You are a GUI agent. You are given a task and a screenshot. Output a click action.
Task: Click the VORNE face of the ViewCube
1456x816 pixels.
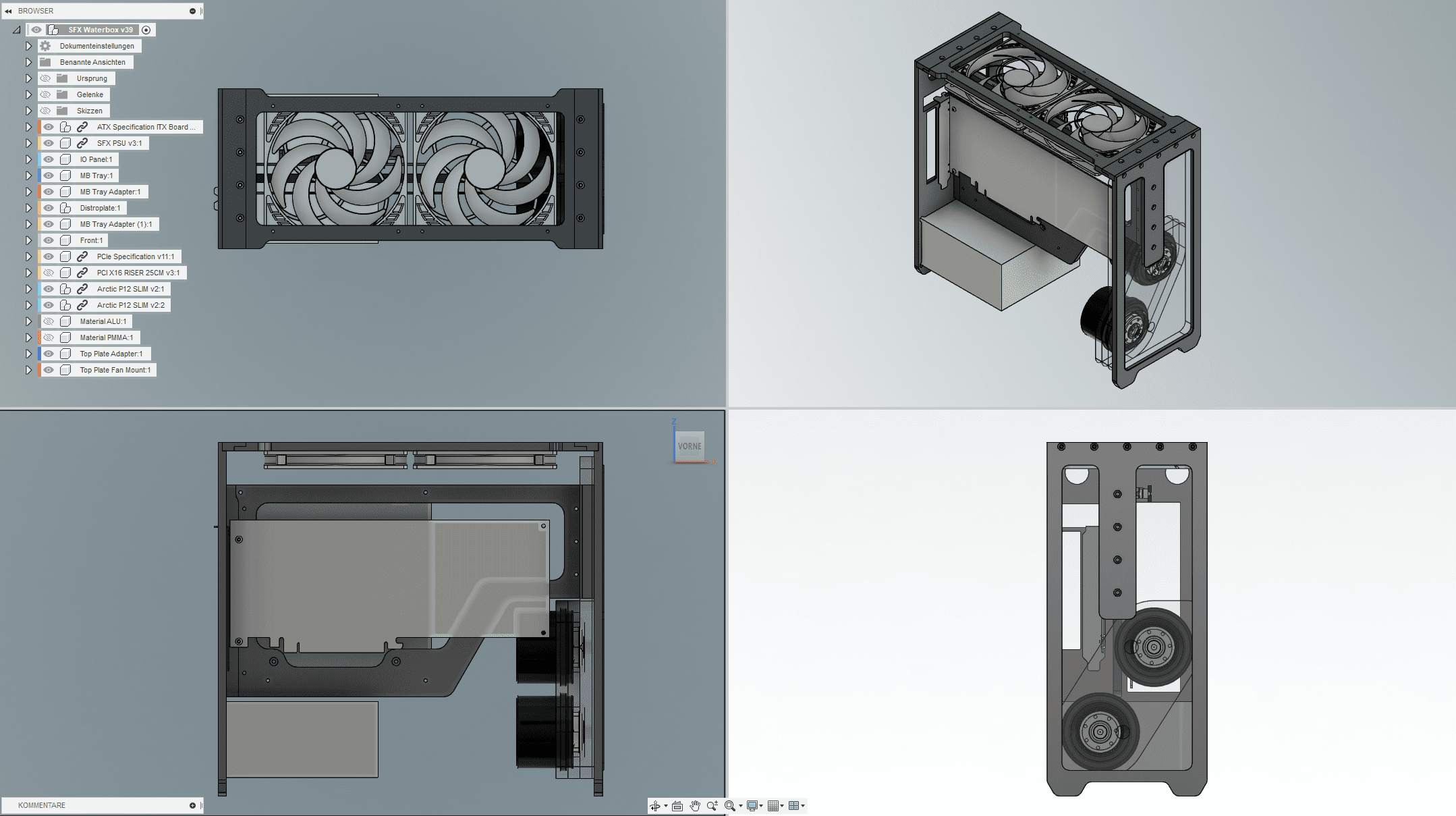coord(690,446)
